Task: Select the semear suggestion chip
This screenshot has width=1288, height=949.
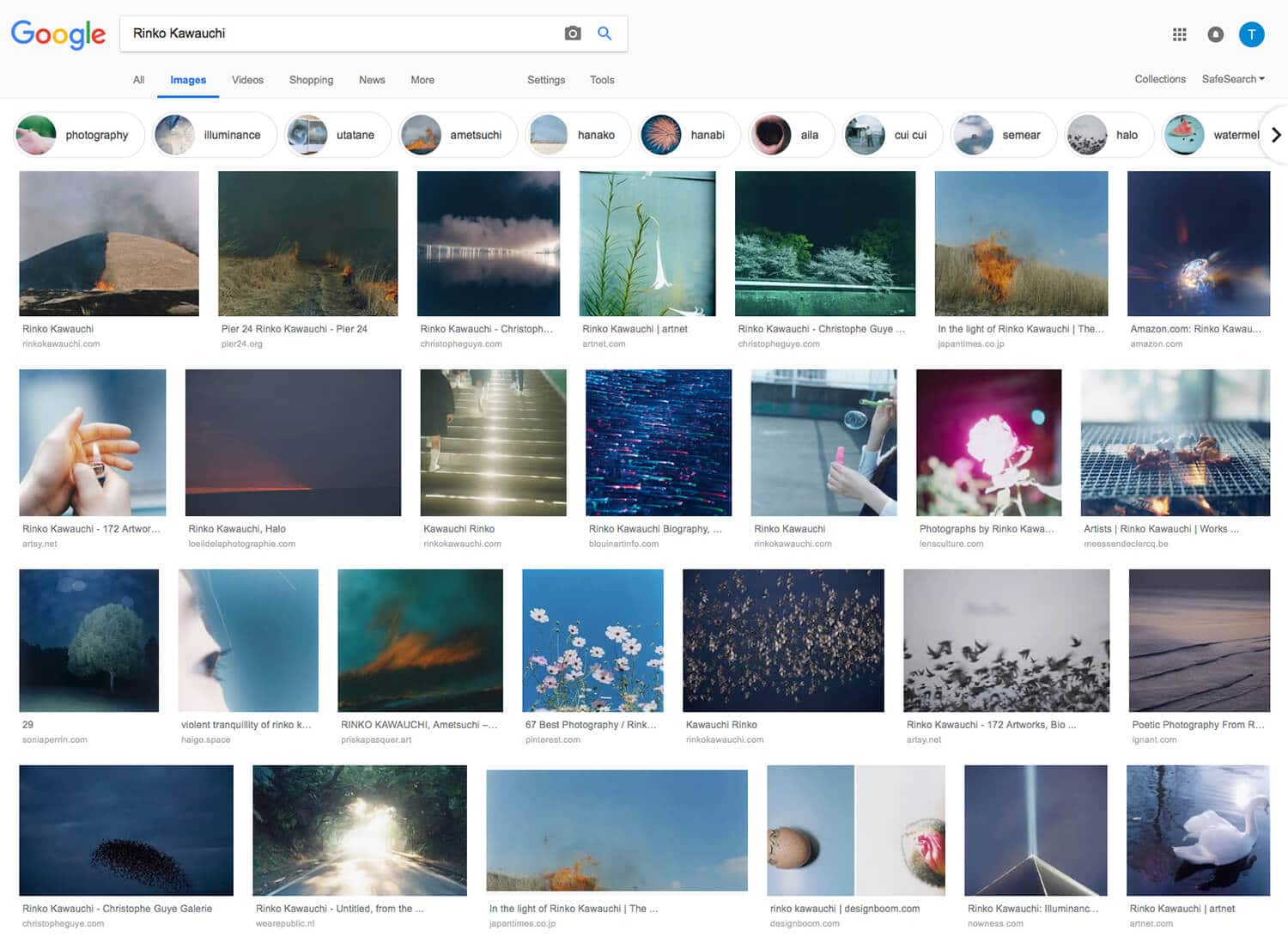Action: pos(1004,135)
